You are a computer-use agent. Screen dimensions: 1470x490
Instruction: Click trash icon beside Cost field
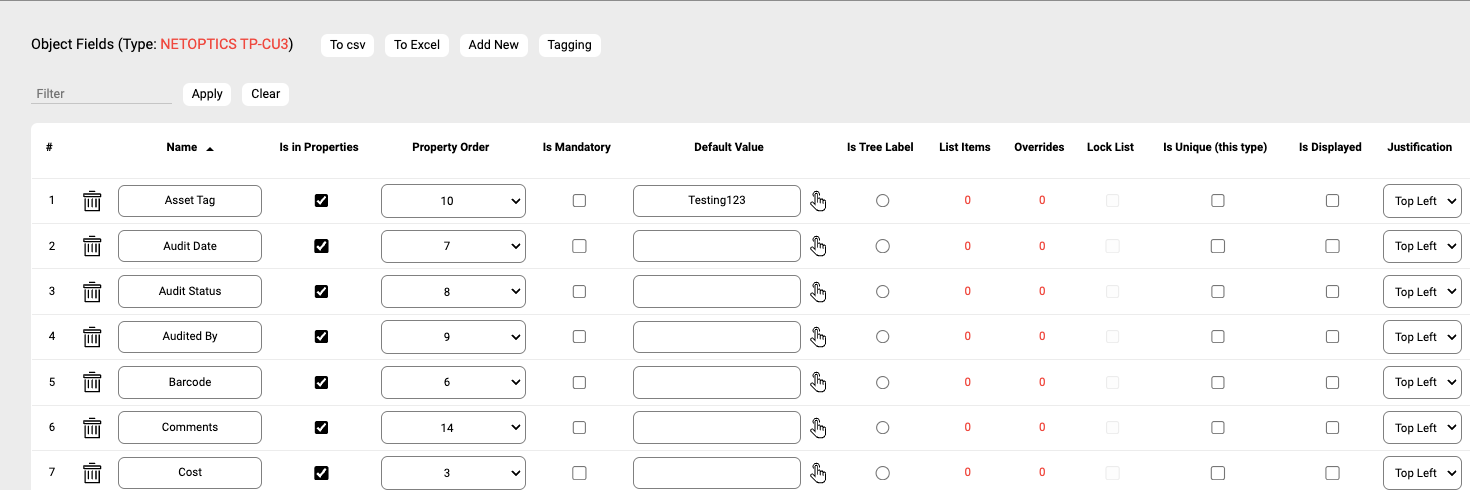[92, 472]
